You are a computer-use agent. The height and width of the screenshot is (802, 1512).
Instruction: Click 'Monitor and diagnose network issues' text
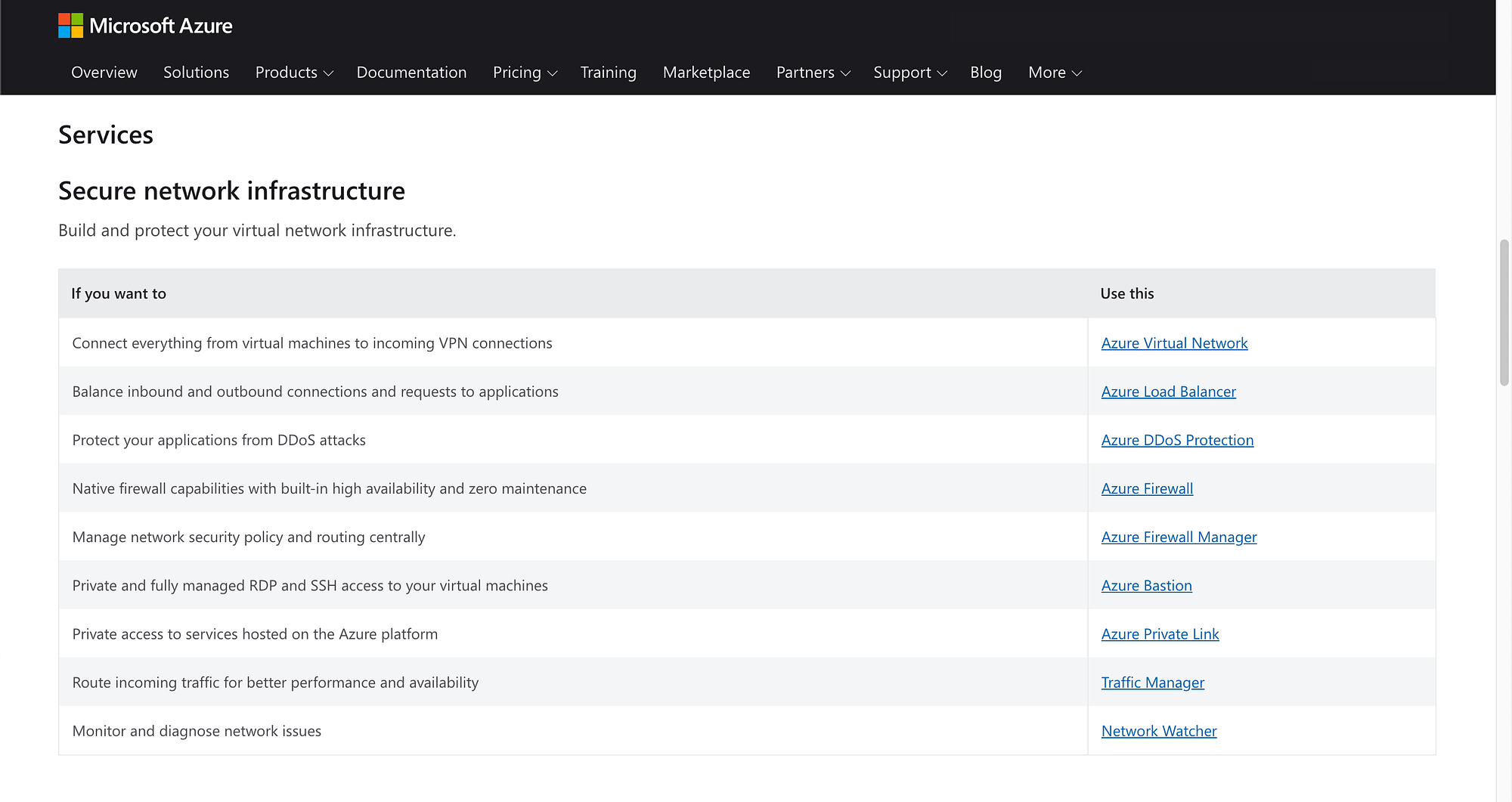click(197, 730)
